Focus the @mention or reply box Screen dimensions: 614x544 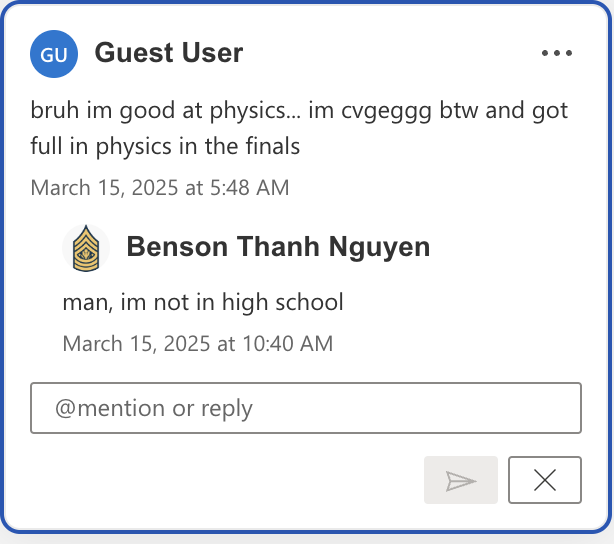point(306,408)
